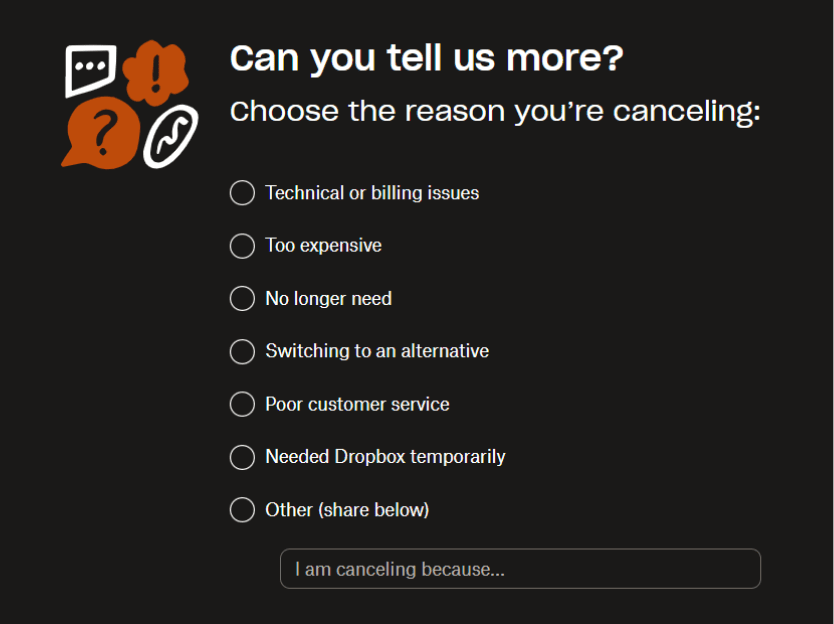Select the 'Technical or billing issues' radio button
834x624 pixels.
pos(241,192)
